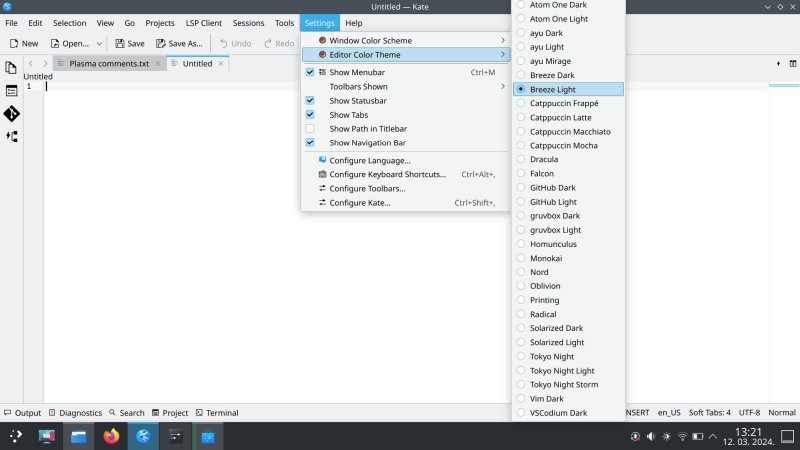The width and height of the screenshot is (800, 450).
Task: Launch Firefox from the taskbar
Action: [x=110, y=436]
